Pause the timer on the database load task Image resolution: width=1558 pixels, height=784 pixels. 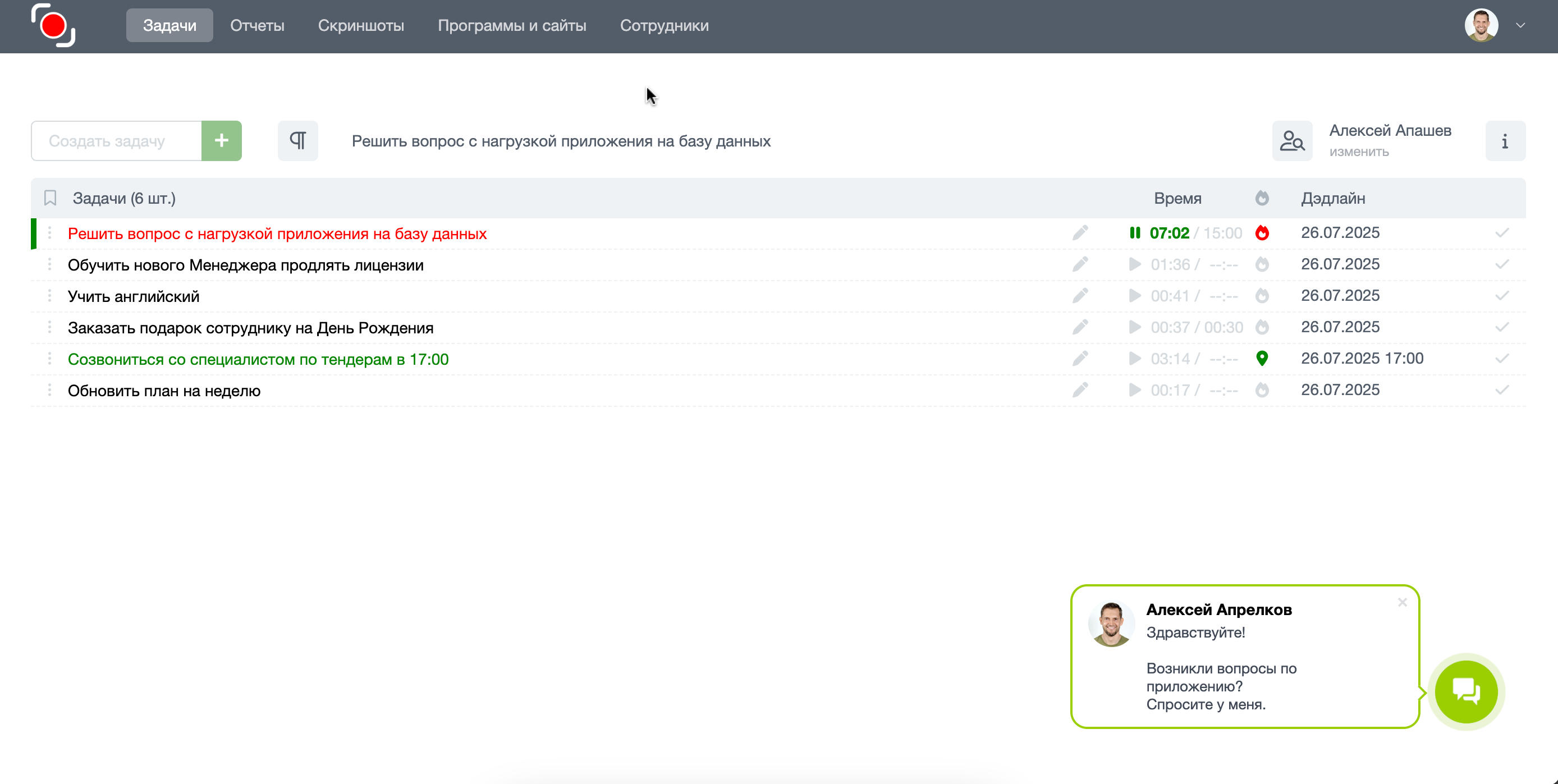(1135, 233)
